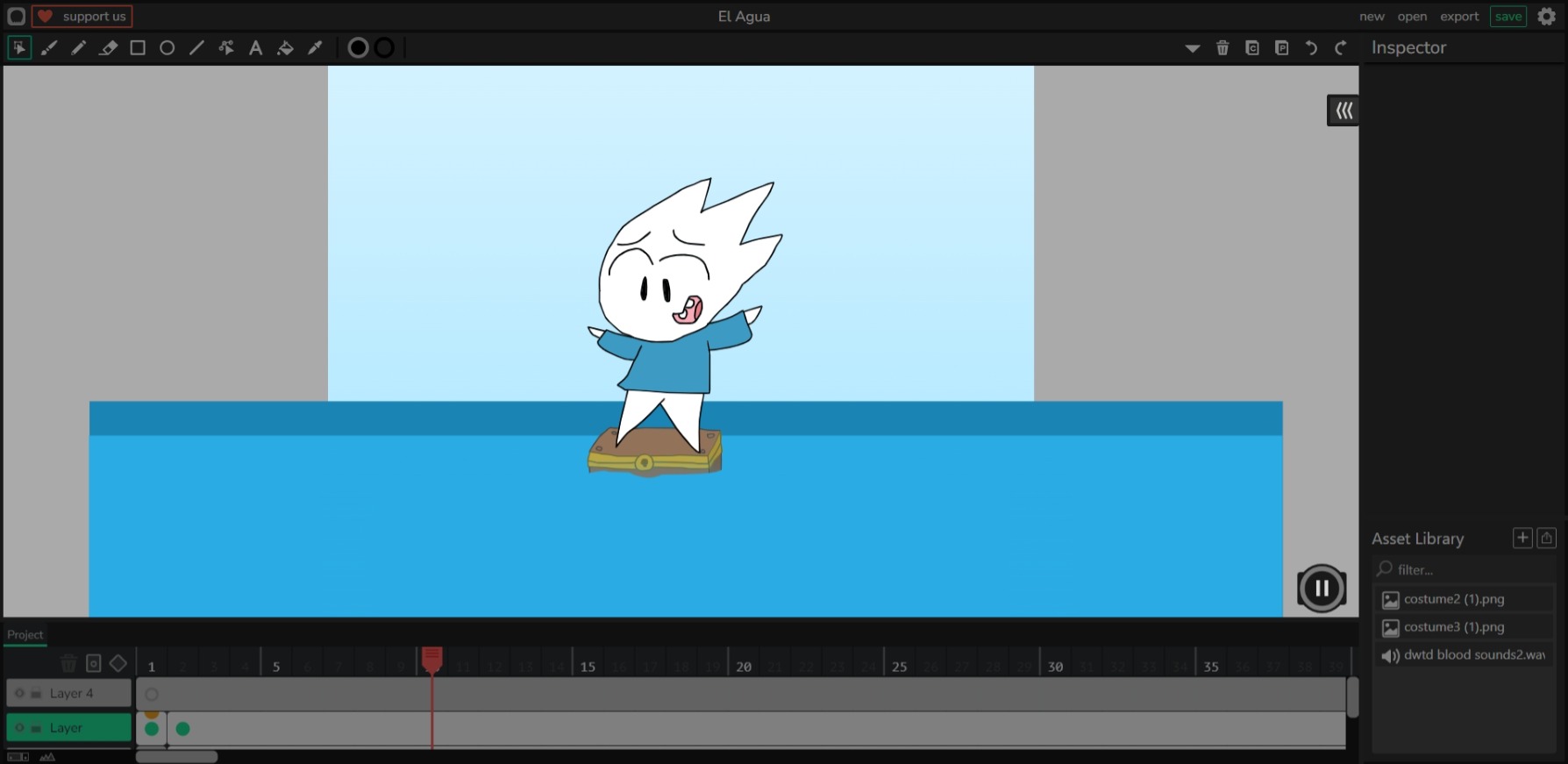Click the add asset plus icon
Viewport: 1568px width, 764px height.
pos(1522,538)
